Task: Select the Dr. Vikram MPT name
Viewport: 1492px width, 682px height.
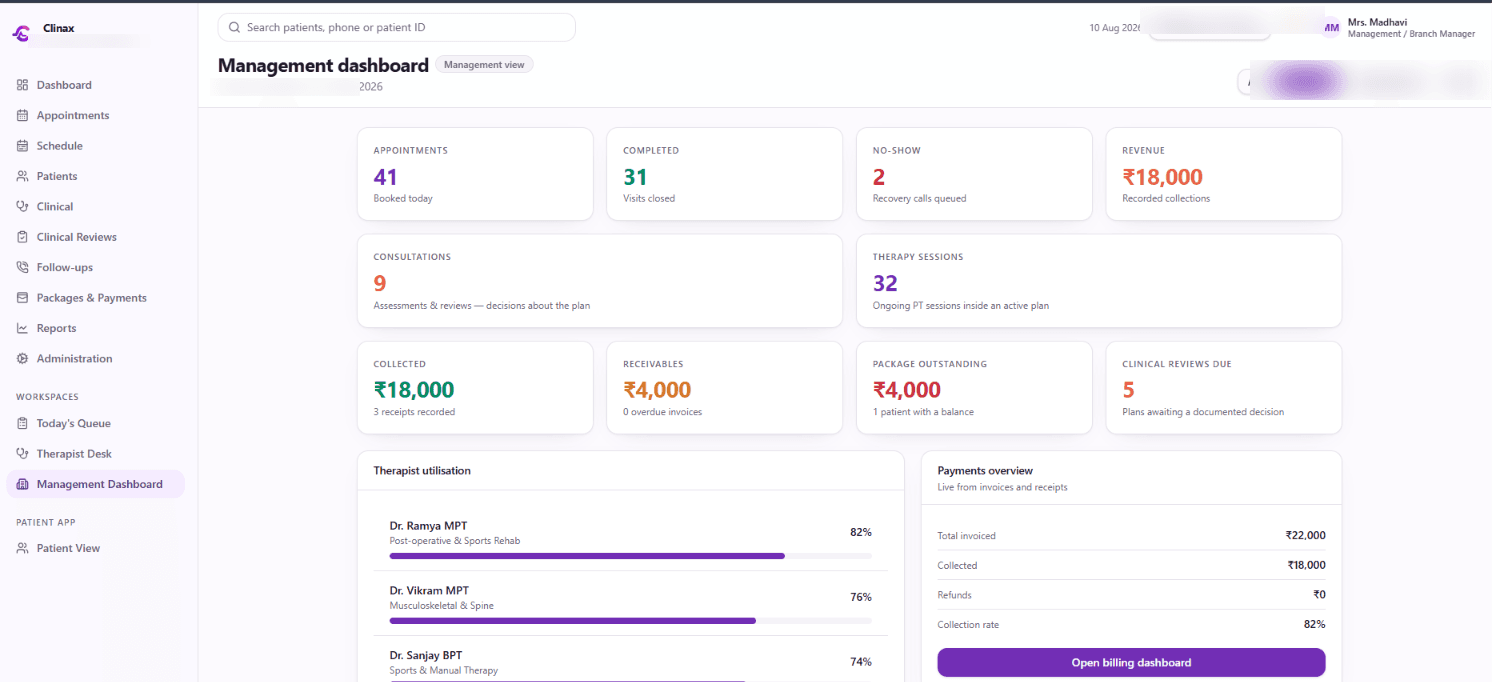Action: (429, 590)
